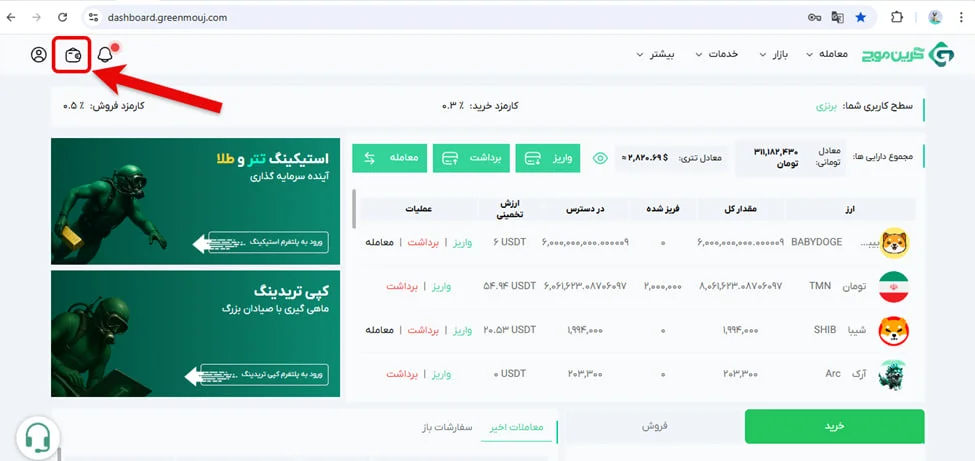Open the copy trading platform entry button
This screenshot has height=461, width=975.
[264, 375]
